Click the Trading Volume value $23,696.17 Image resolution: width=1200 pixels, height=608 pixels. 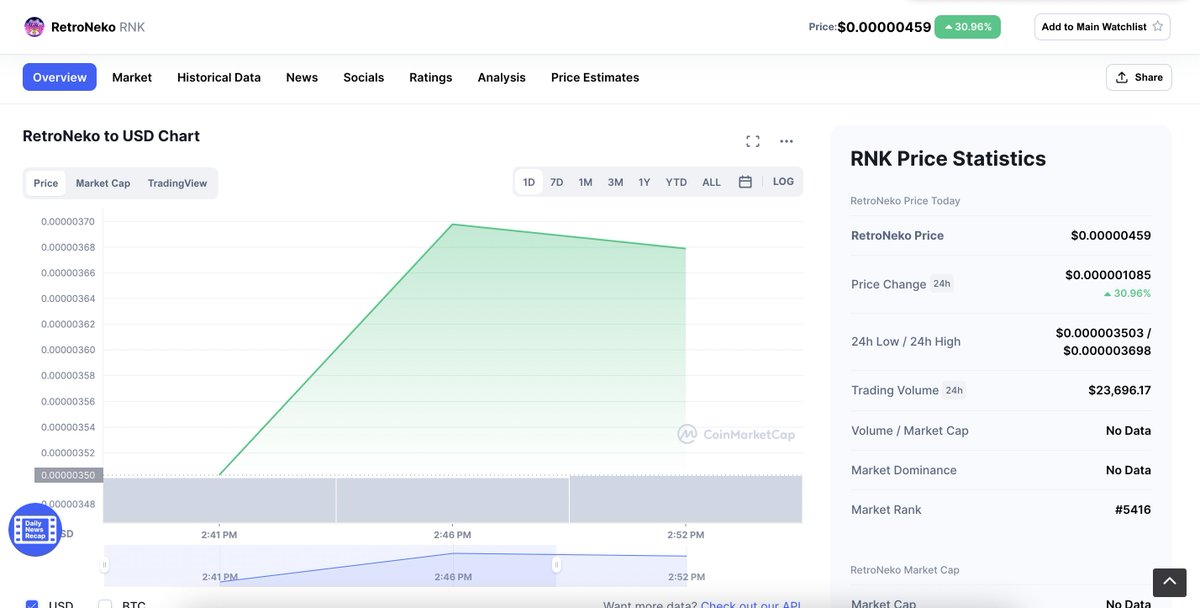[1120, 390]
